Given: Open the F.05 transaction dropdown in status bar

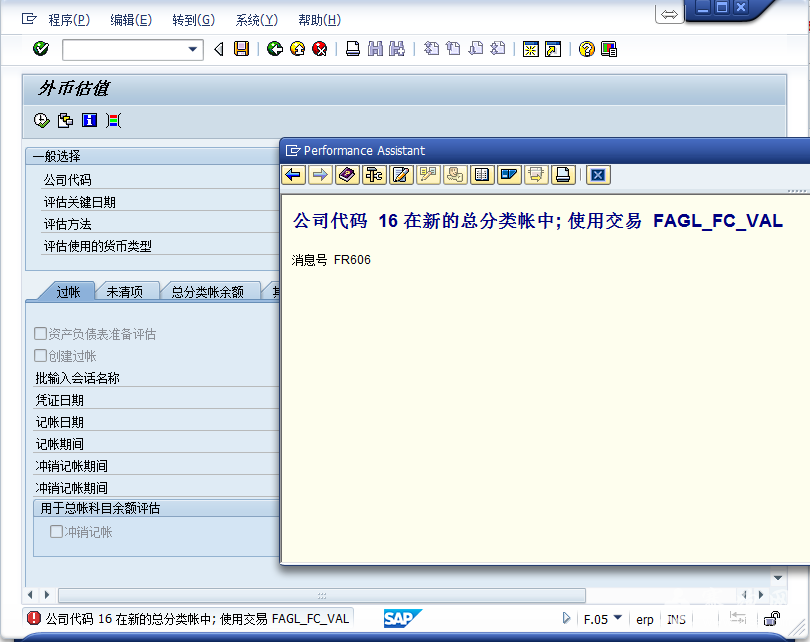Looking at the screenshot, I should (x=617, y=617).
